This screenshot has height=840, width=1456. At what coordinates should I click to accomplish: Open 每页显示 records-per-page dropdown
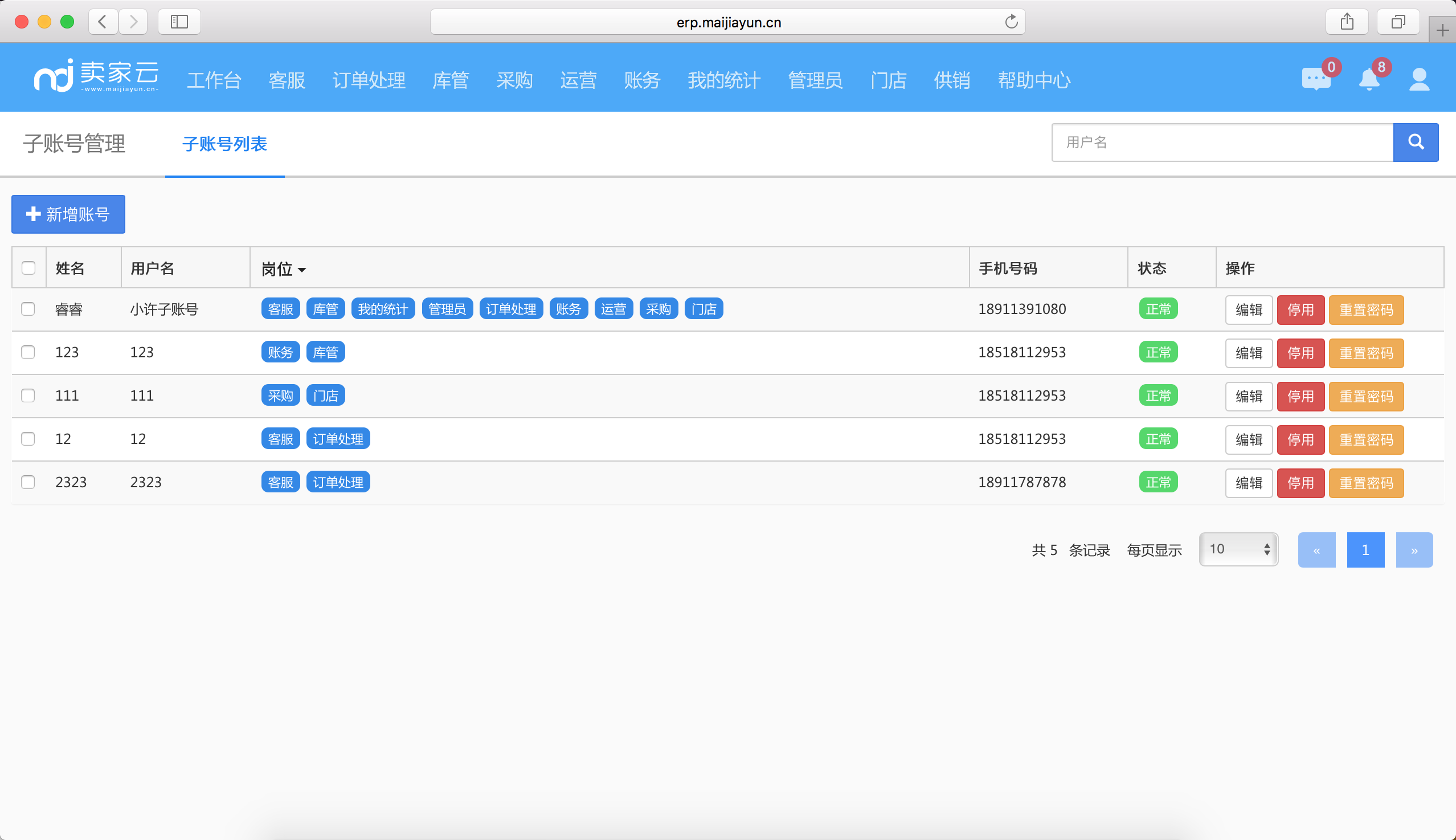pyautogui.click(x=1239, y=549)
